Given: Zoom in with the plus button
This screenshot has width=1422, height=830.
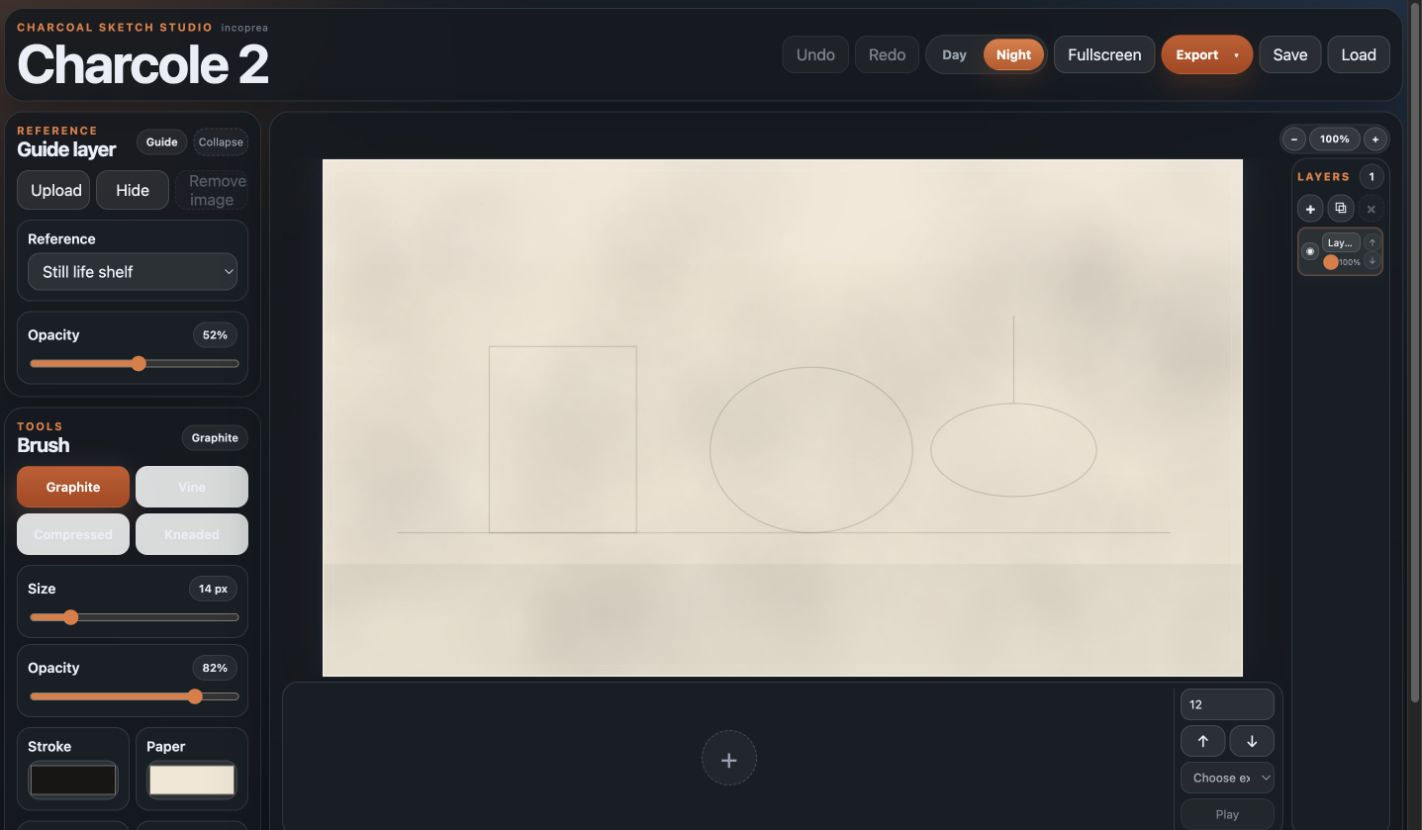Looking at the screenshot, I should [x=1375, y=139].
